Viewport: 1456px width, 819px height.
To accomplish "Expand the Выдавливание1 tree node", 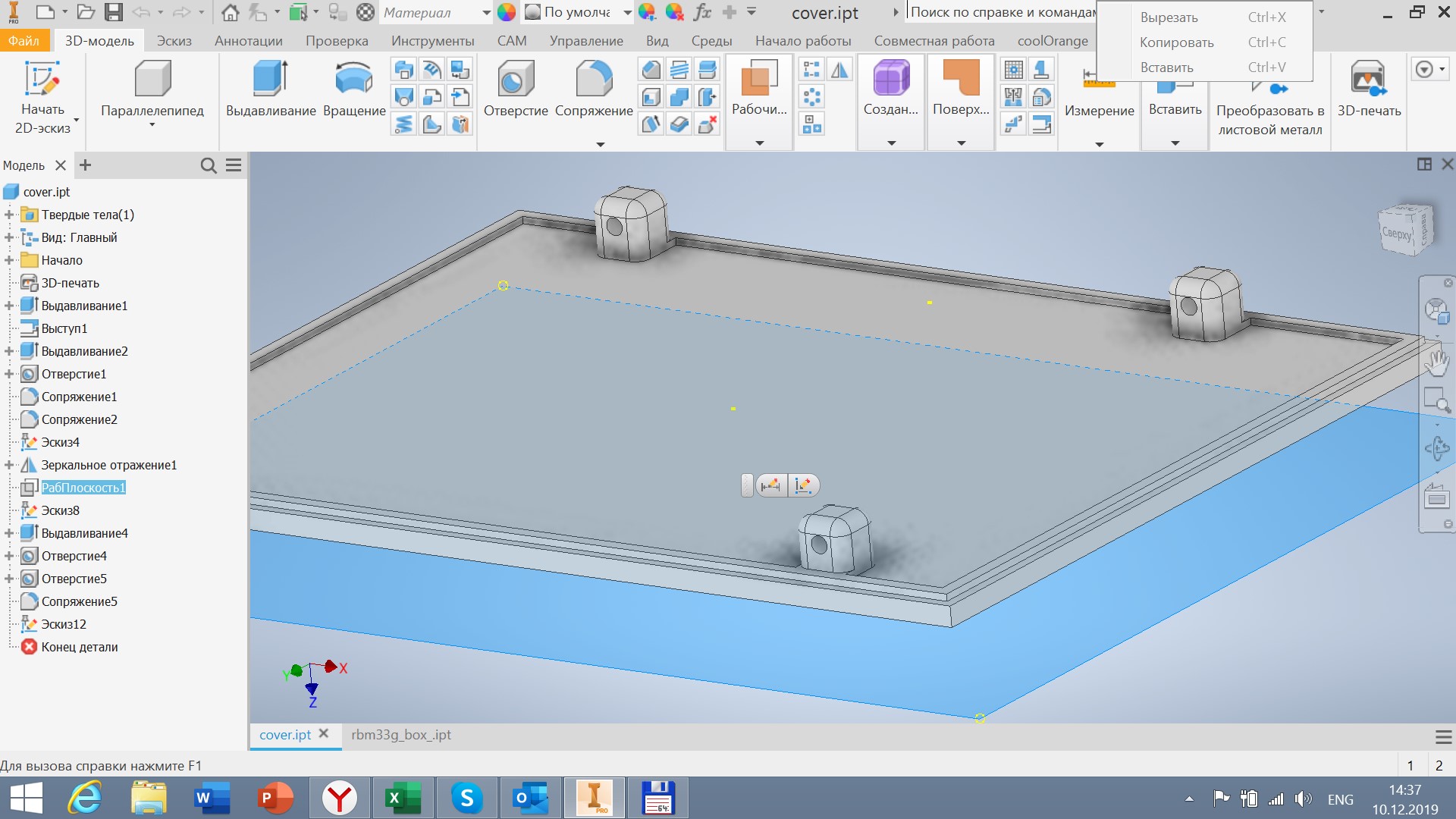I will click(9, 306).
